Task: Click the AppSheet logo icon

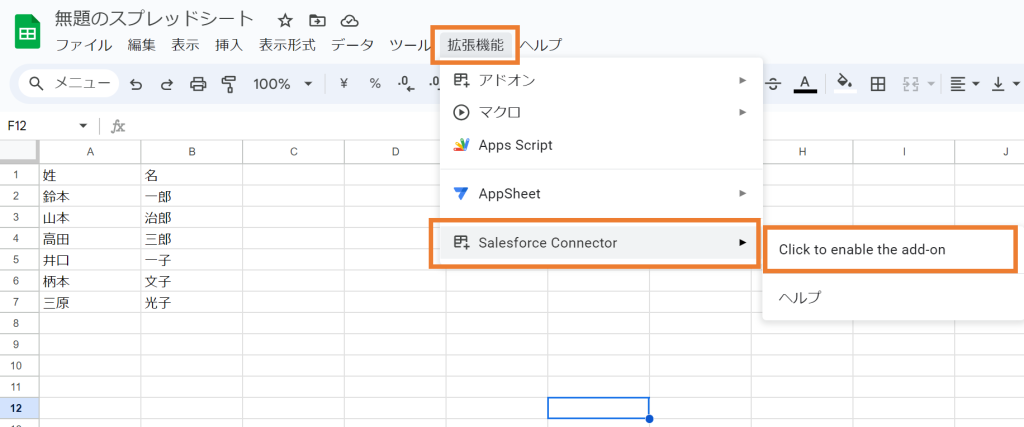Action: pyautogui.click(x=461, y=194)
